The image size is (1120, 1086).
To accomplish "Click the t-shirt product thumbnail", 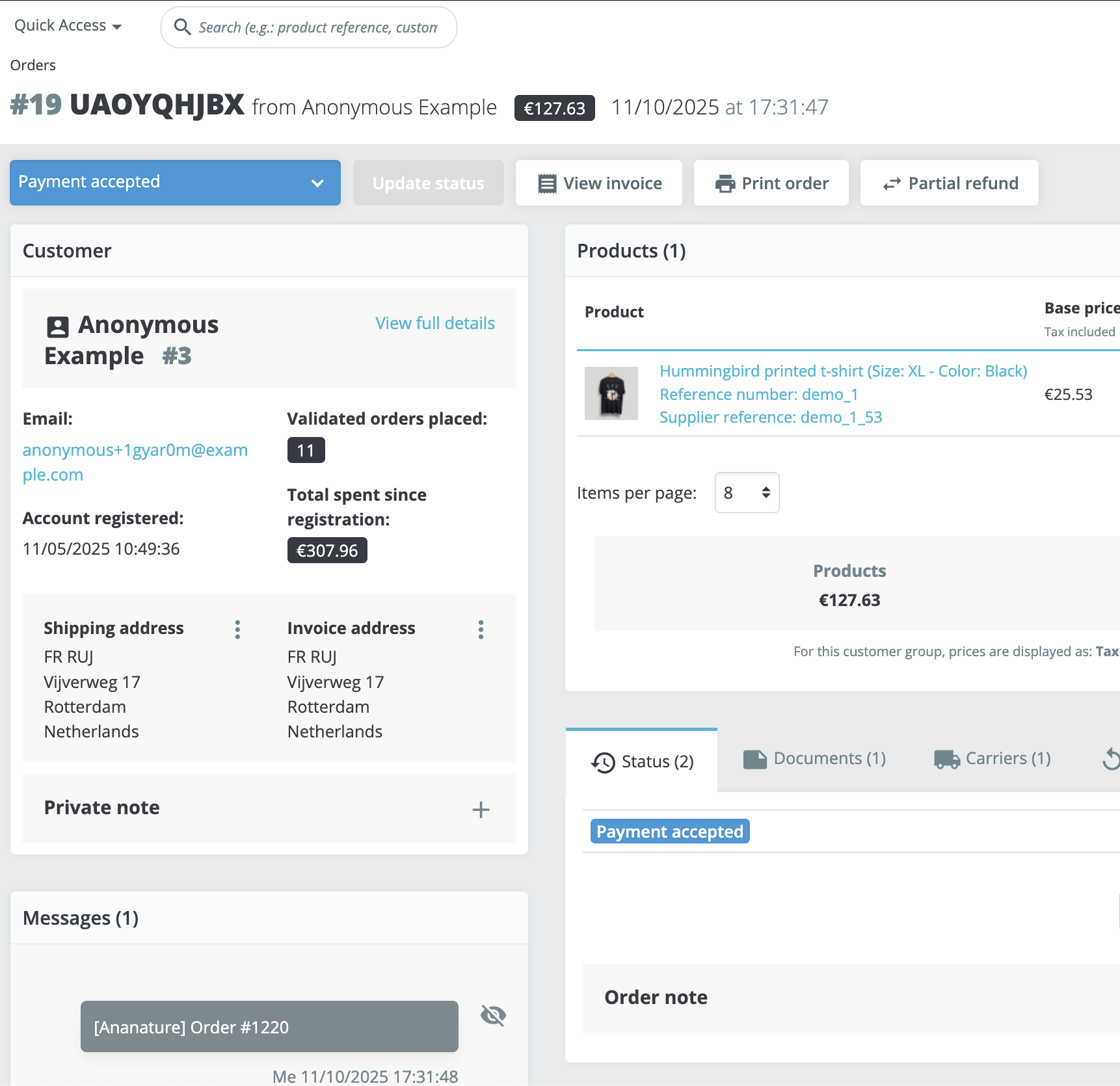I will point(611,393).
